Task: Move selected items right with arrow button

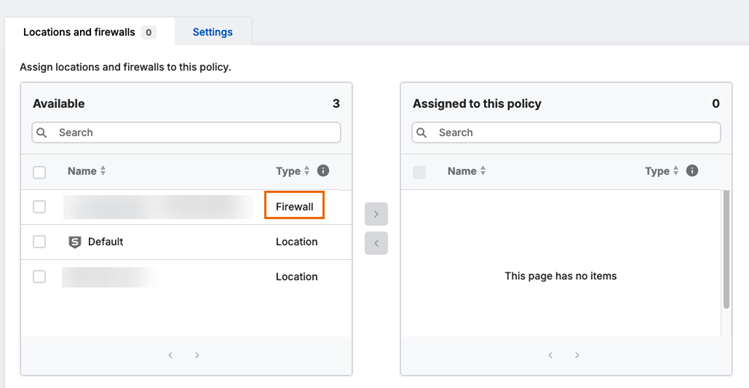Action: (376, 214)
